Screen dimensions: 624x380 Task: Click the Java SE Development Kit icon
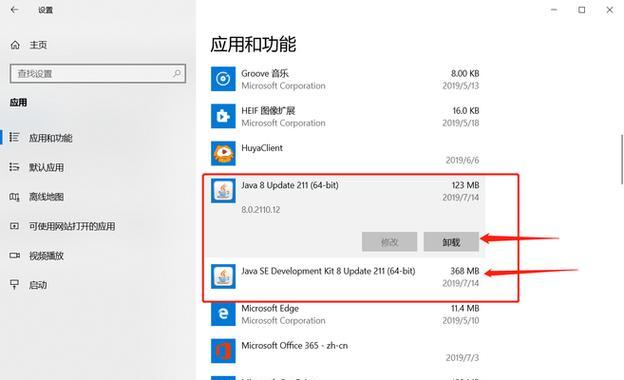point(223,276)
